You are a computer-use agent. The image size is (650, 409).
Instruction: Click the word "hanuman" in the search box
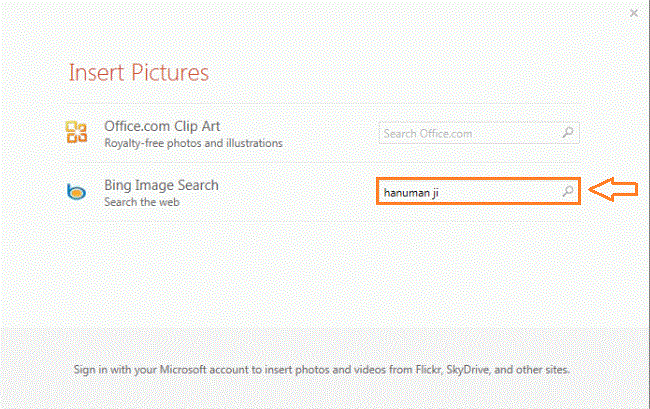(x=405, y=191)
